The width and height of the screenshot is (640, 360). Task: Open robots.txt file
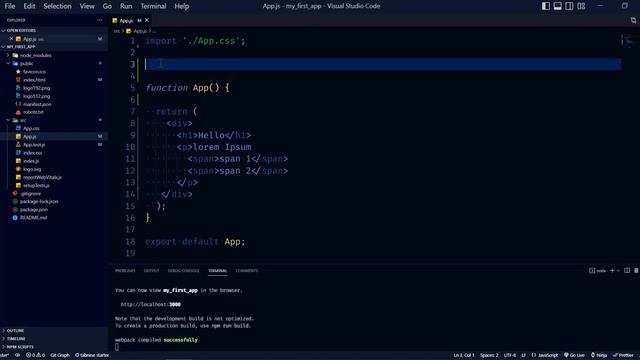click(x=33, y=112)
